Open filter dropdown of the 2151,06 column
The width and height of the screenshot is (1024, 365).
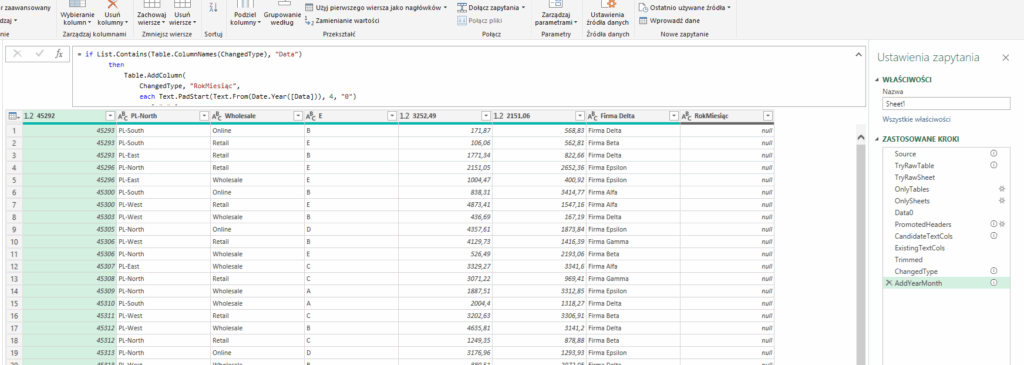579,116
